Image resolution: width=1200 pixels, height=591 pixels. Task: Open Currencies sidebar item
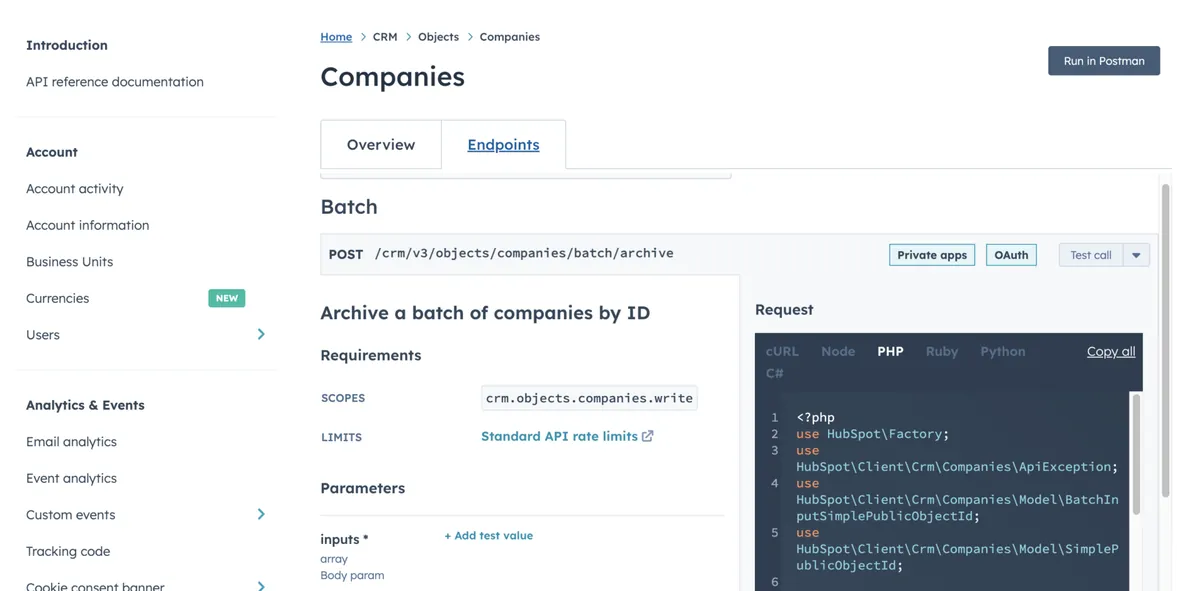(58, 298)
